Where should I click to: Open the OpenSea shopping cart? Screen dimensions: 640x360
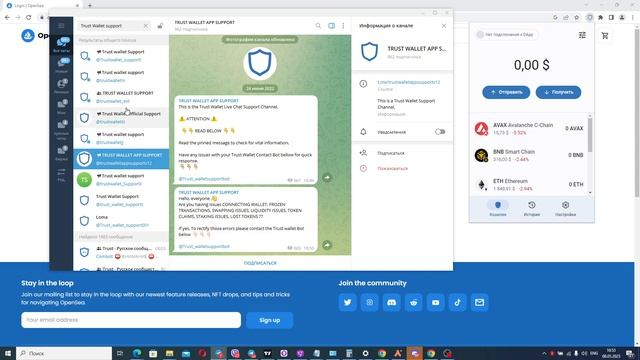tap(605, 36)
